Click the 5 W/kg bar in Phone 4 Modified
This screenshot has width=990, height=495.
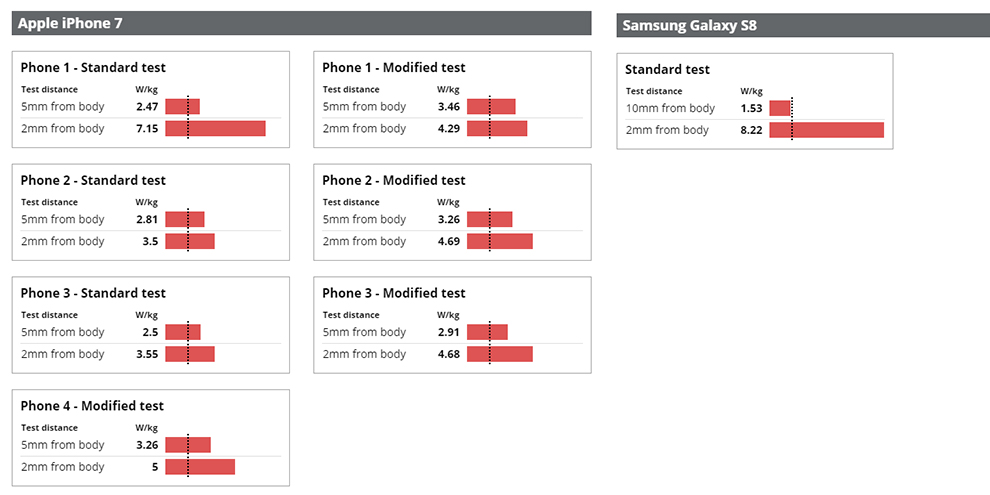click(x=200, y=467)
